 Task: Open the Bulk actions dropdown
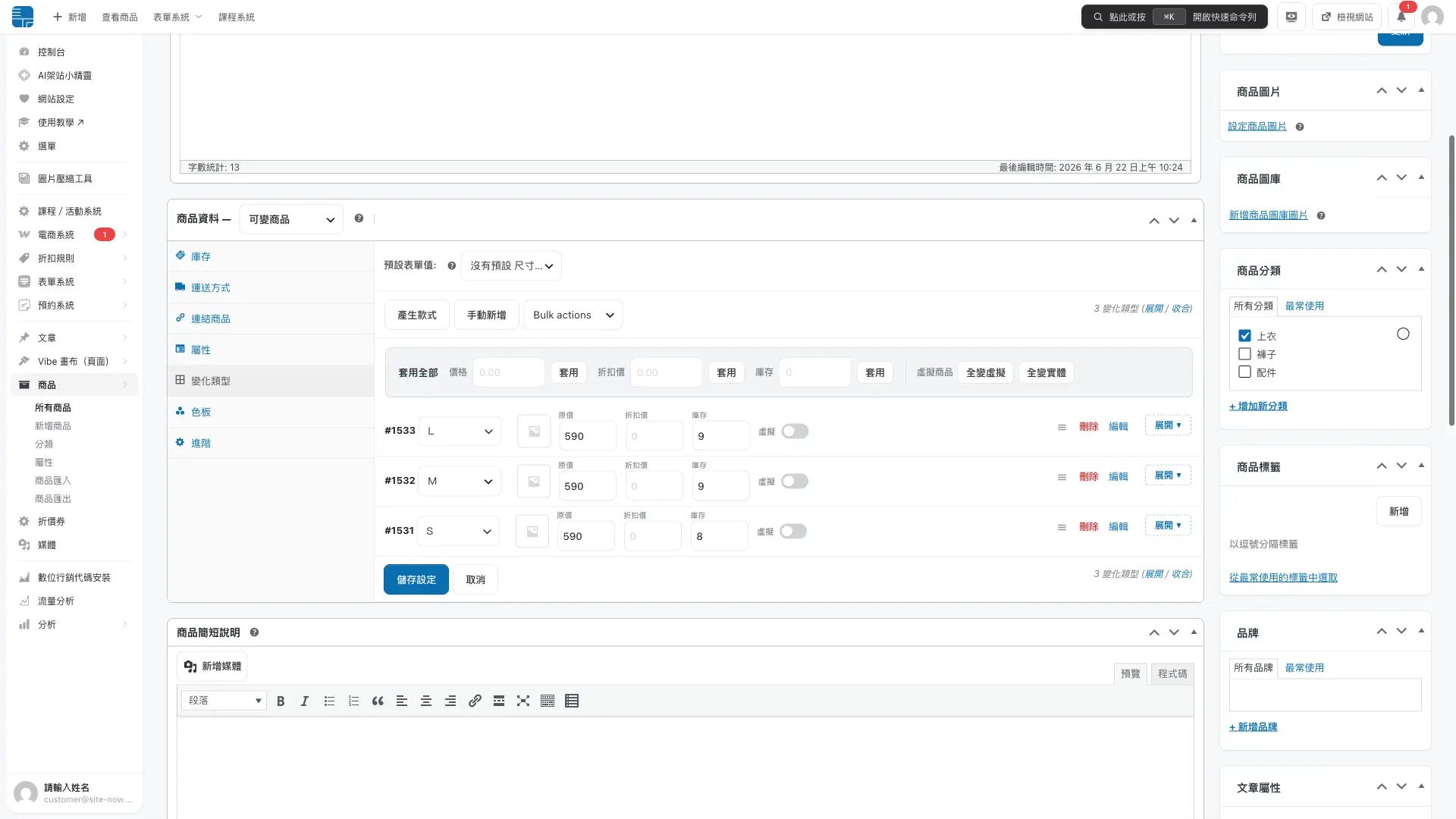tap(573, 315)
